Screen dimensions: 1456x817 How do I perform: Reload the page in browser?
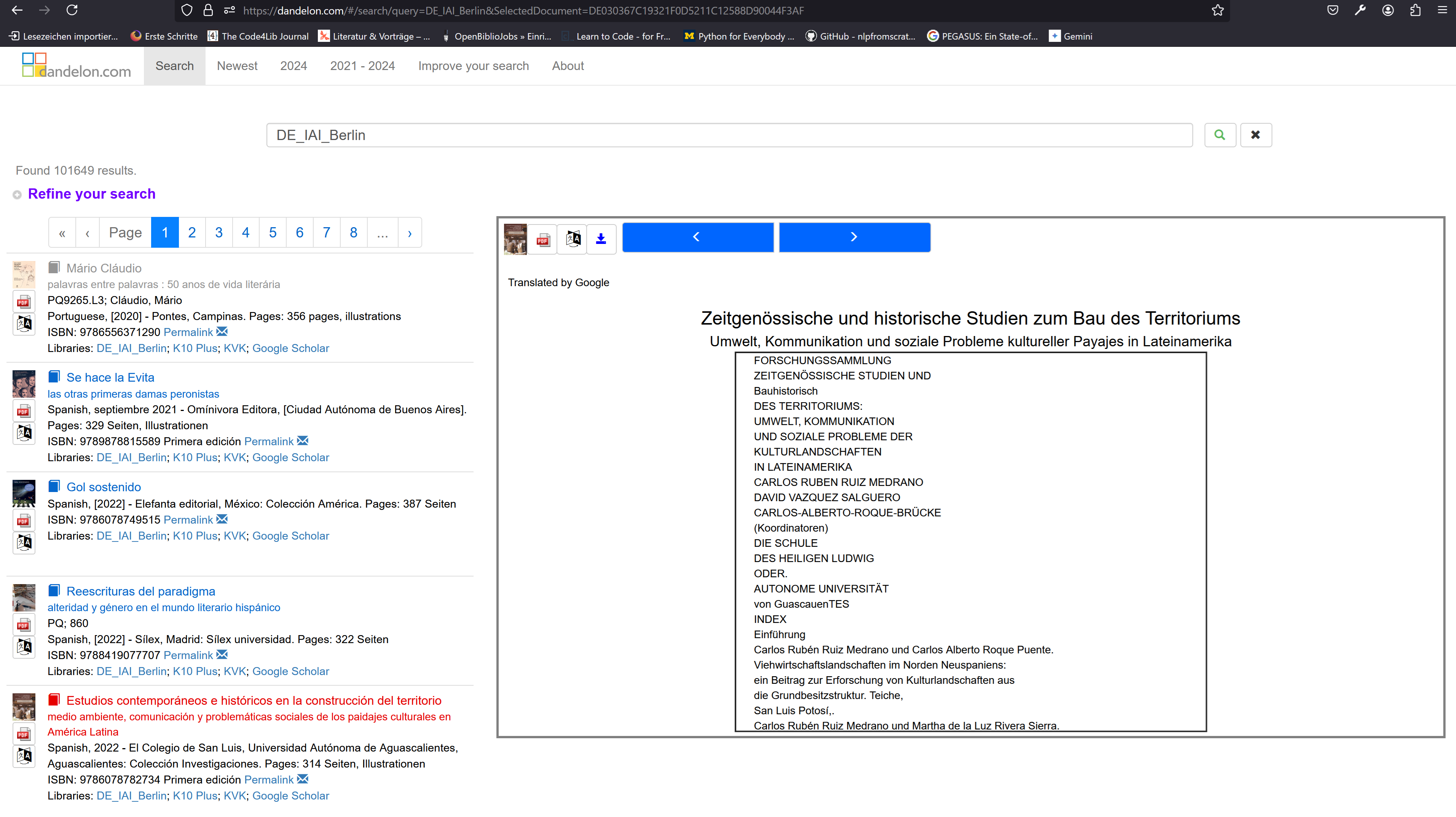click(x=72, y=10)
